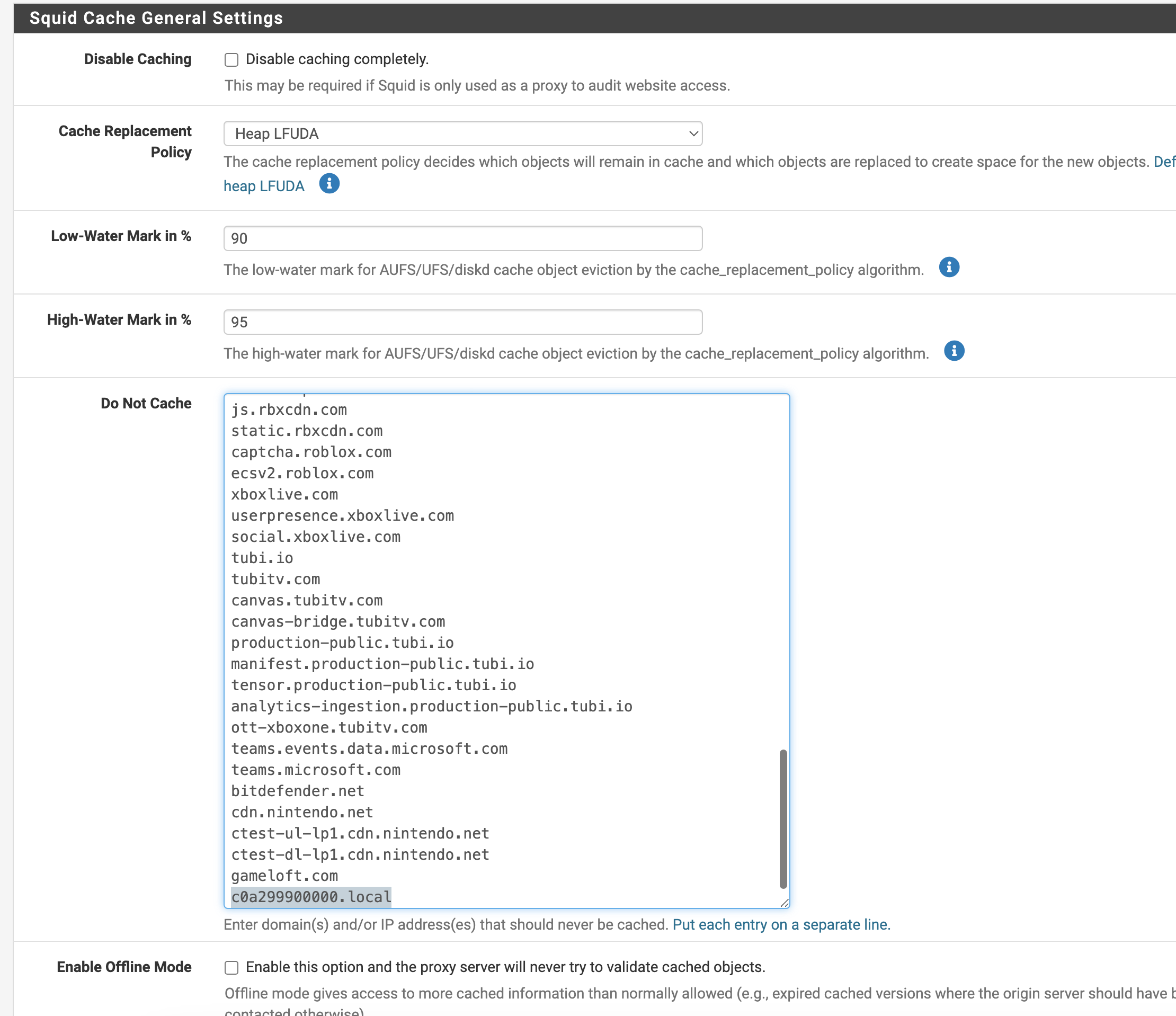Enable the Offline Mode checkbox
Viewport: 1176px width, 1016px height.
click(231, 967)
